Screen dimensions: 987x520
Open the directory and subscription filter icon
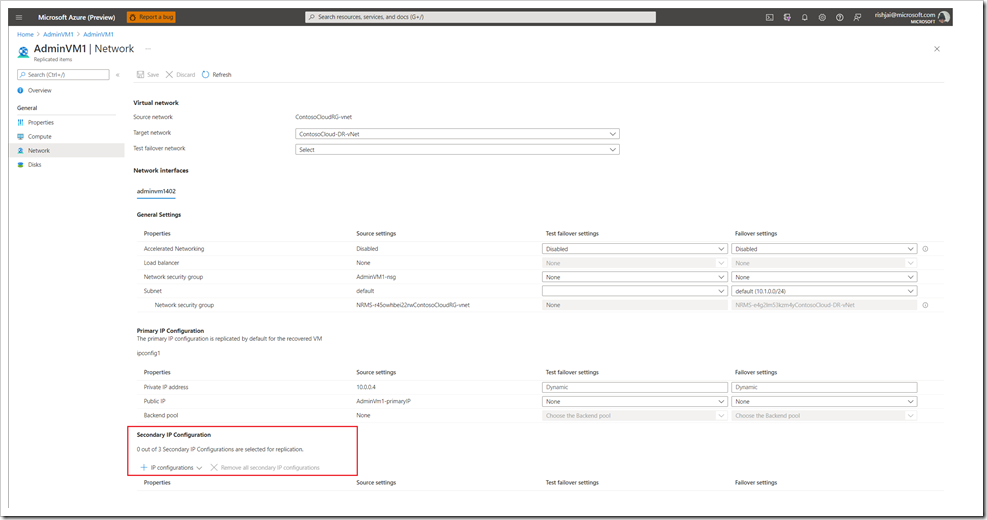pos(787,18)
